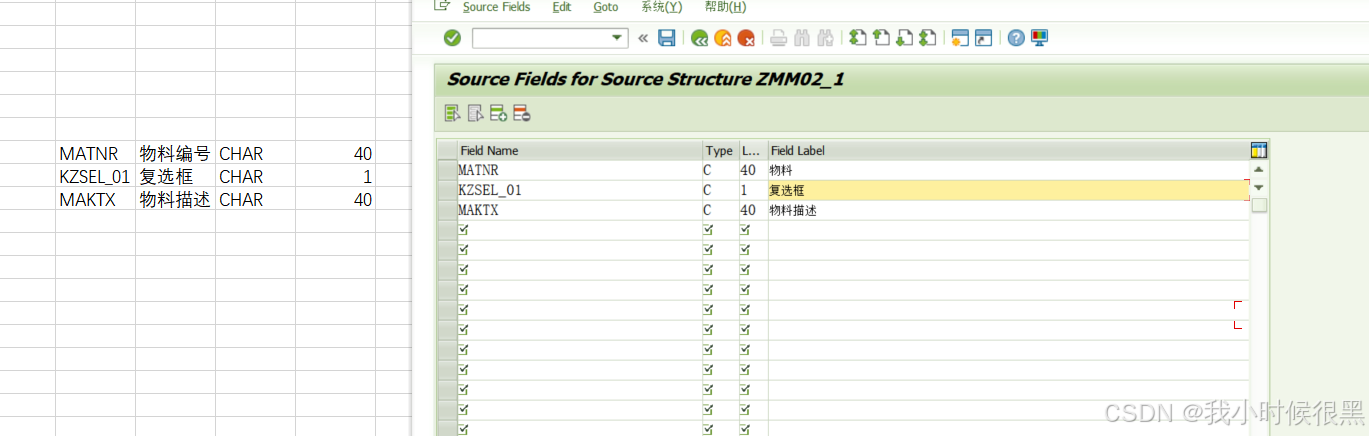Image resolution: width=1369 pixels, height=436 pixels.
Task: Click the Field Label column header
Action: (1008, 151)
